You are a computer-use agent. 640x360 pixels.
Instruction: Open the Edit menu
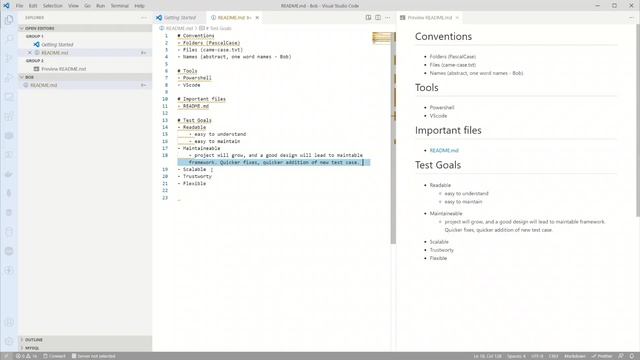[33, 6]
